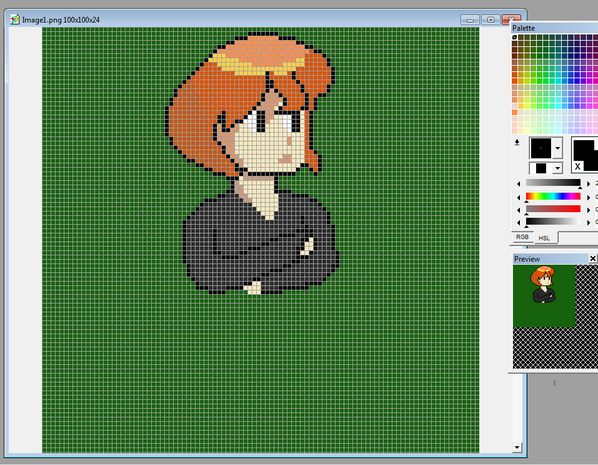Minimize the Image1.png window
The image size is (598, 465).
470,20
